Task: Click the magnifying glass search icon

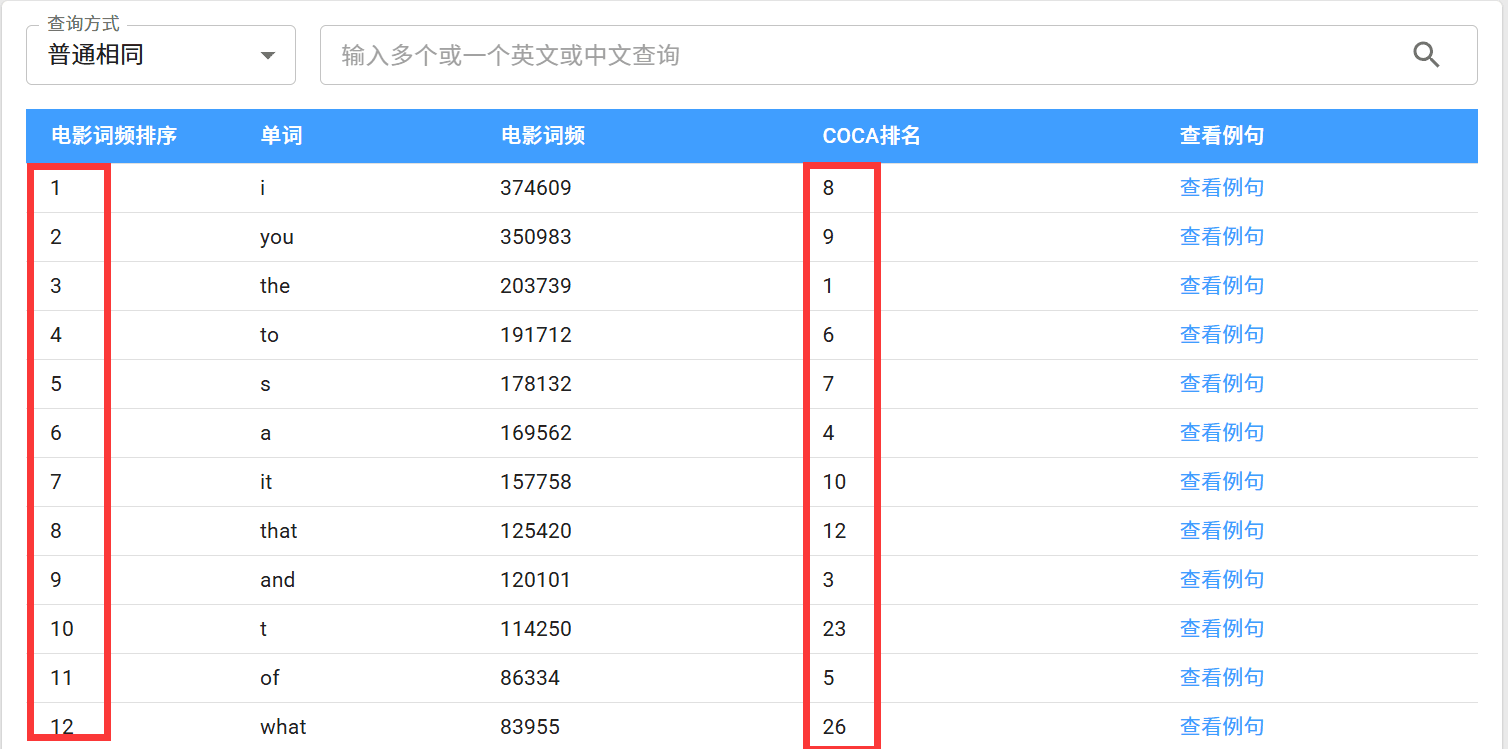Action: 1426,55
